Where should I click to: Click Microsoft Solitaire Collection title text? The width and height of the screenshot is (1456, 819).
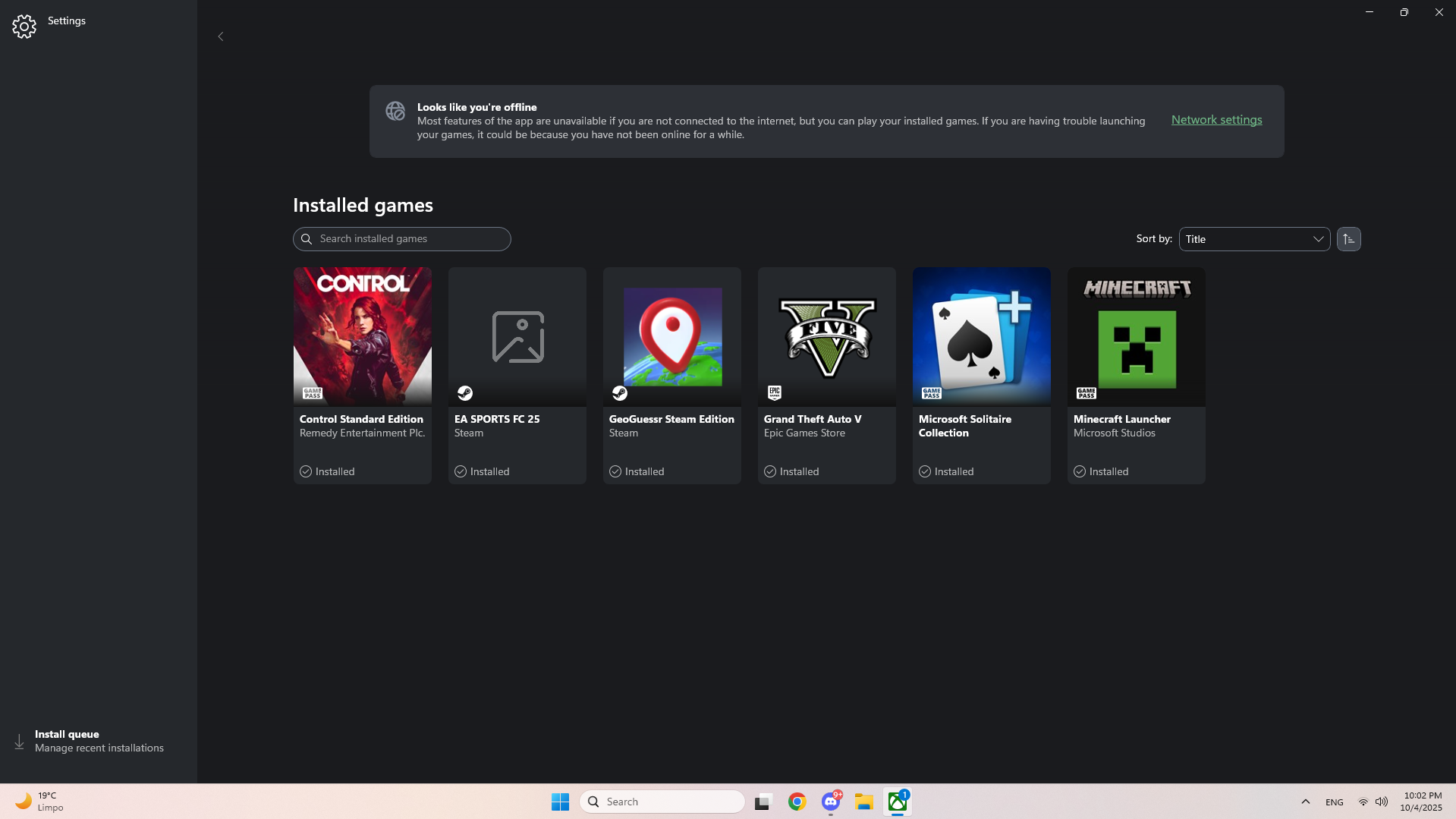(x=965, y=426)
